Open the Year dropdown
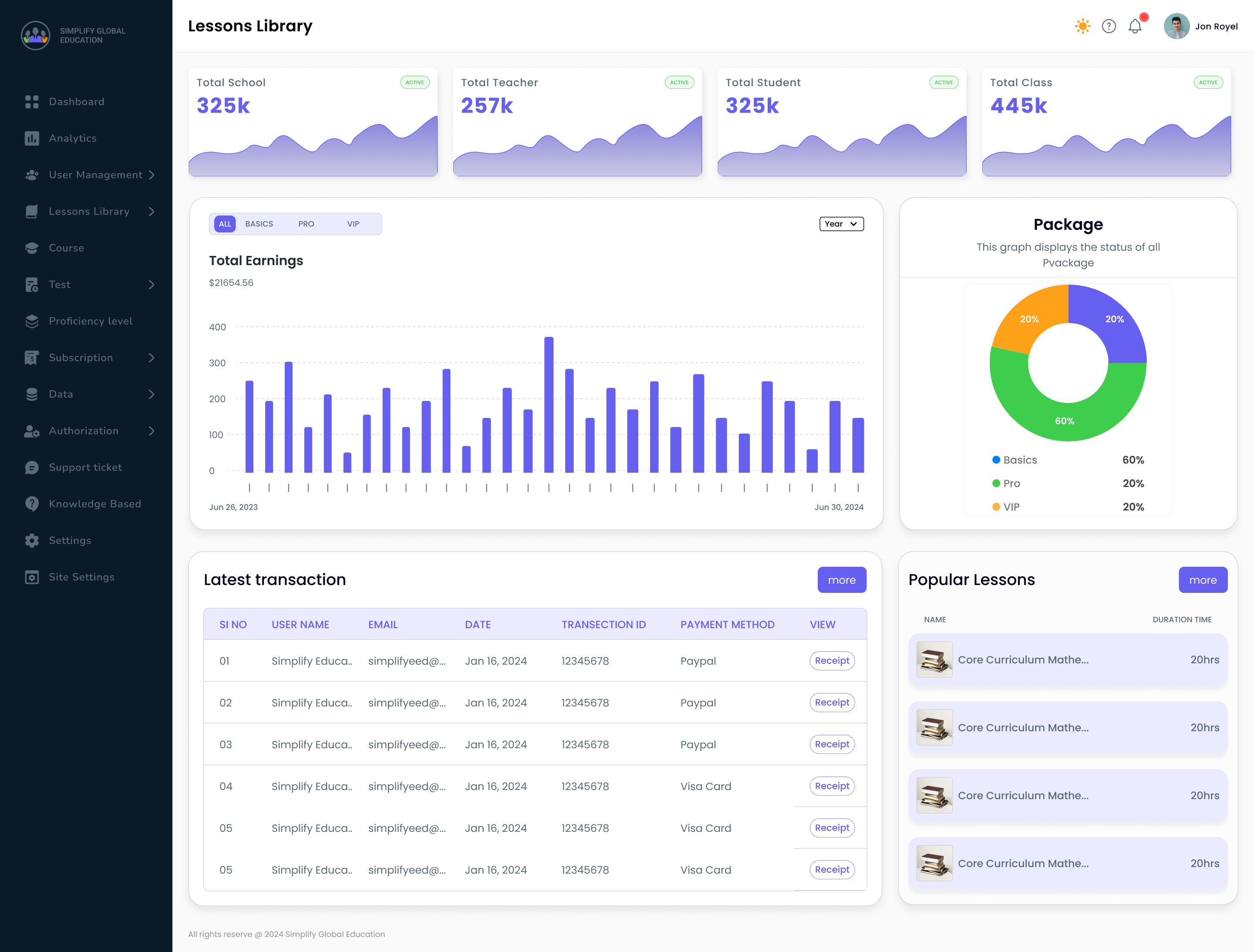 click(841, 224)
